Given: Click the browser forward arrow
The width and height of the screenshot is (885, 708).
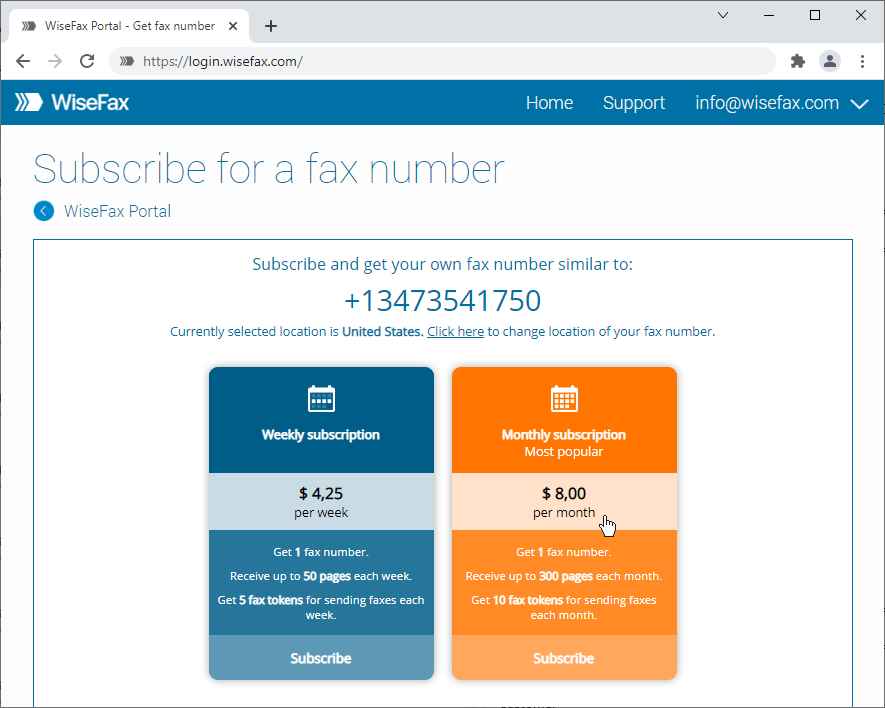Looking at the screenshot, I should tap(55, 61).
